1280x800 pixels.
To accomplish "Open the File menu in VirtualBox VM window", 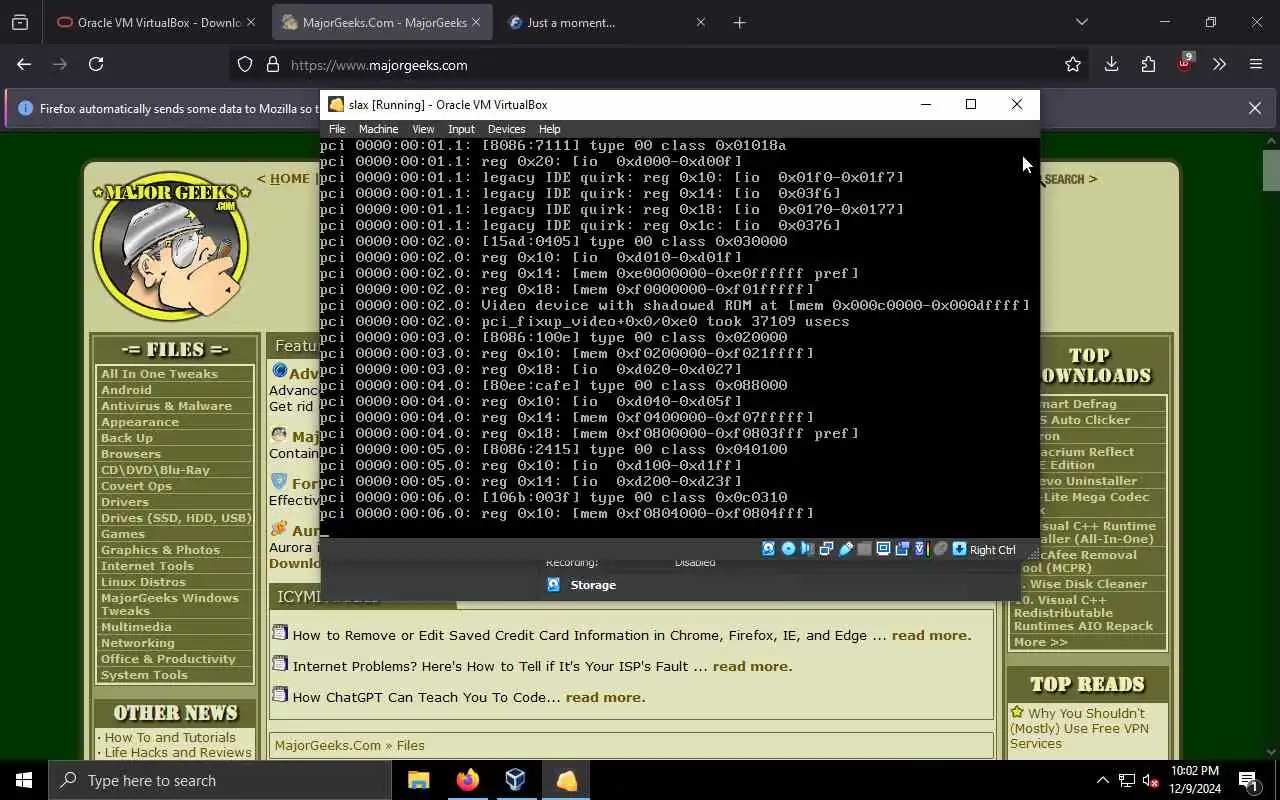I will (337, 129).
